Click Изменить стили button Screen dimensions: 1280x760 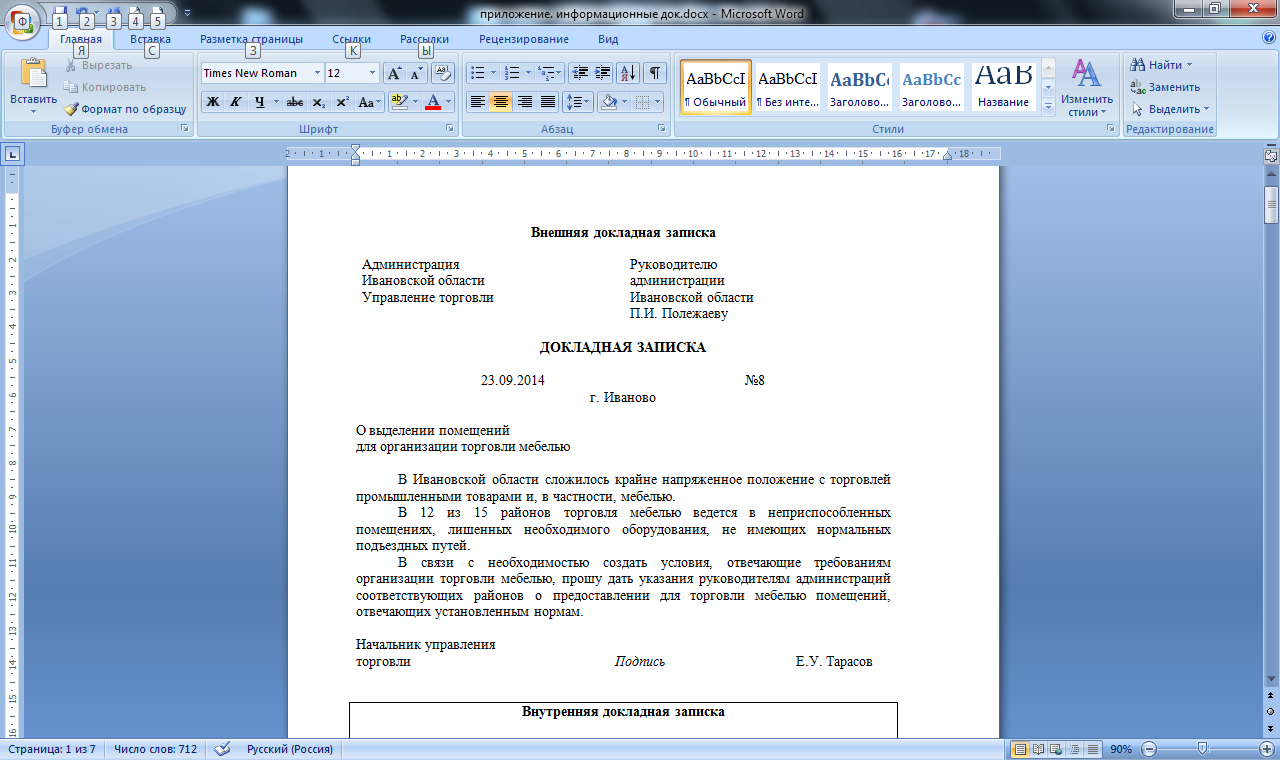pyautogui.click(x=1087, y=88)
